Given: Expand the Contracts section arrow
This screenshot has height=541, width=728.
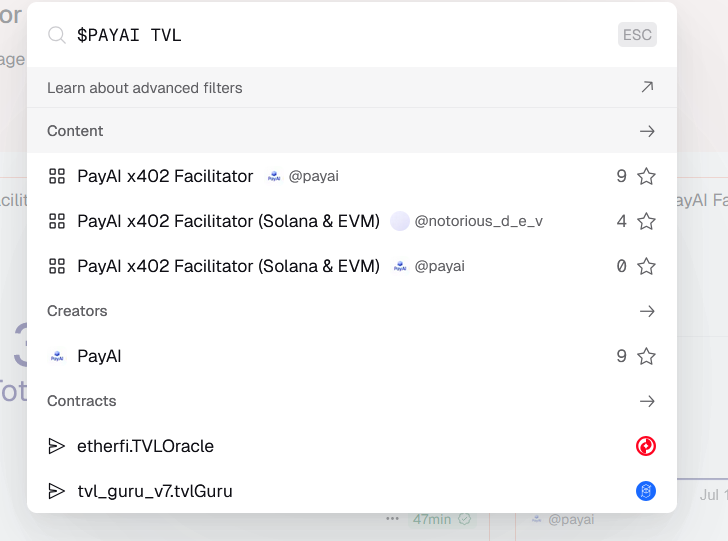Looking at the screenshot, I should [647, 401].
